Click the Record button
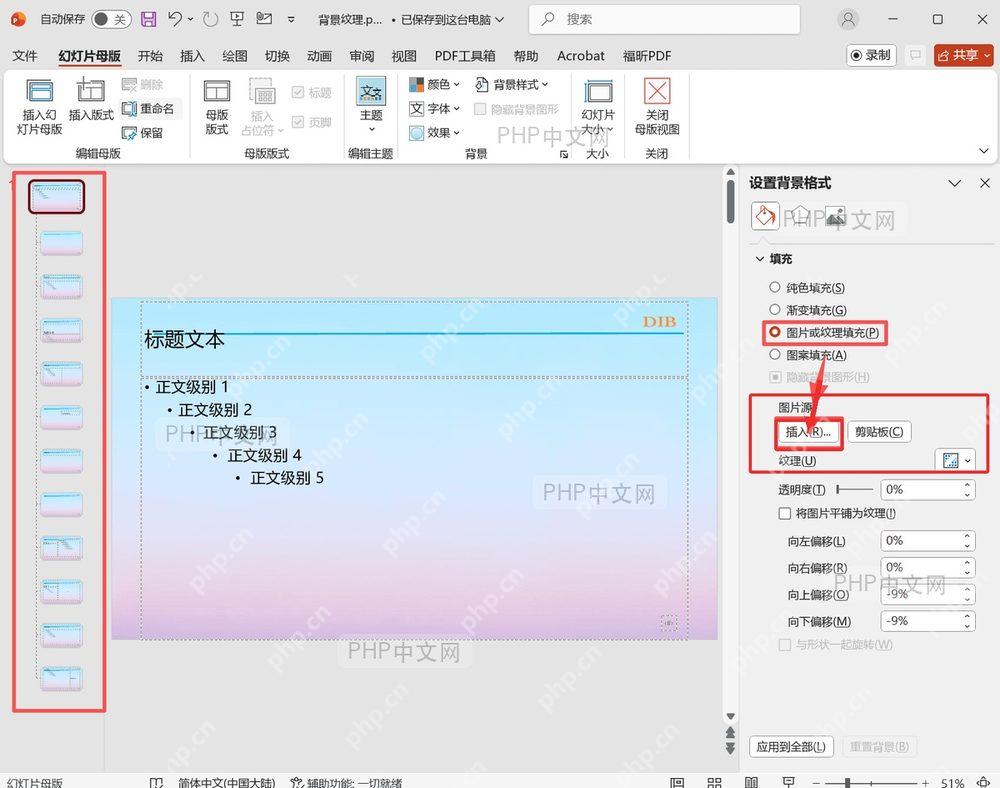 (871, 55)
